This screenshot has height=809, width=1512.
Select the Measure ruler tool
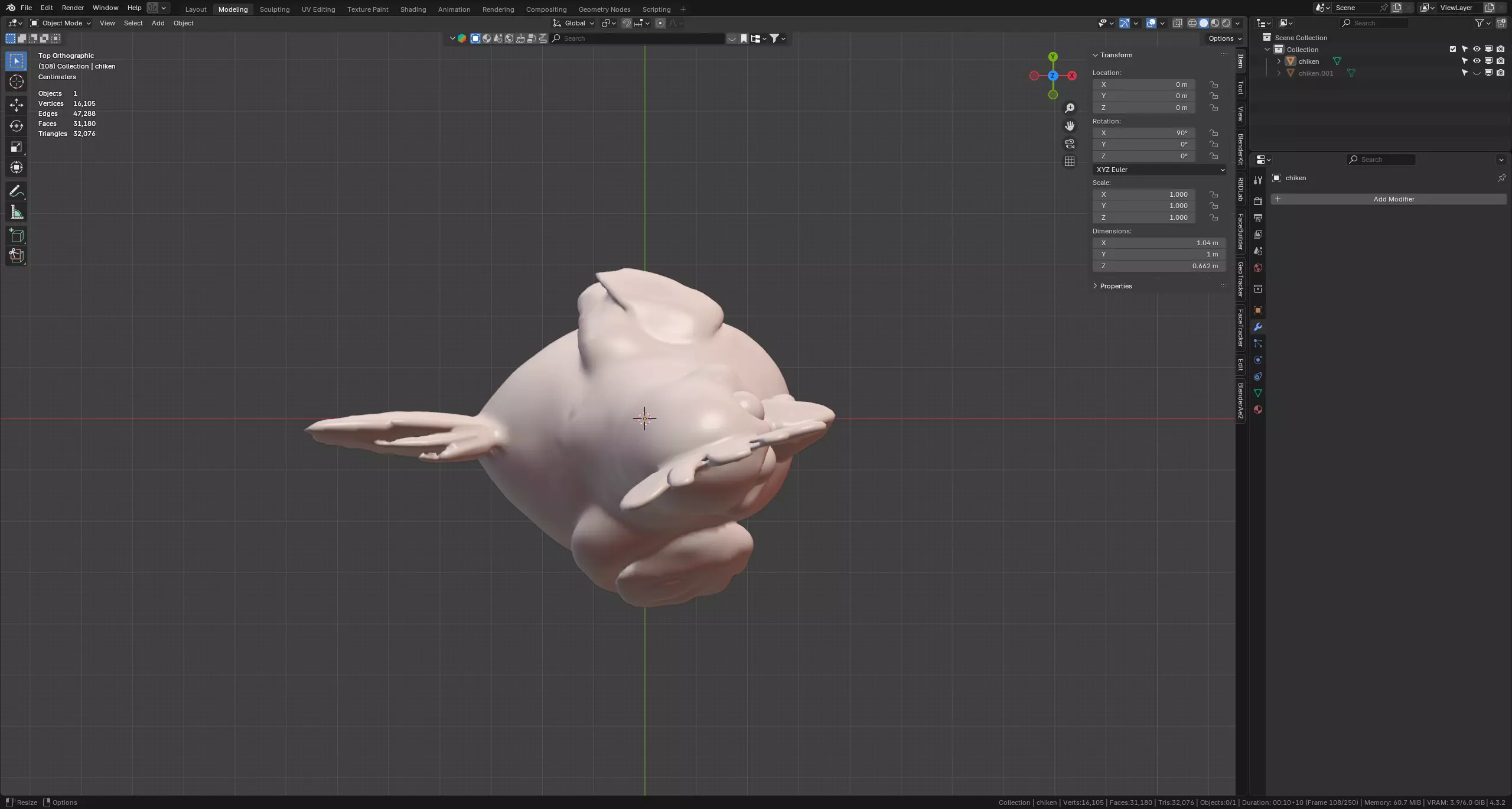[x=17, y=212]
